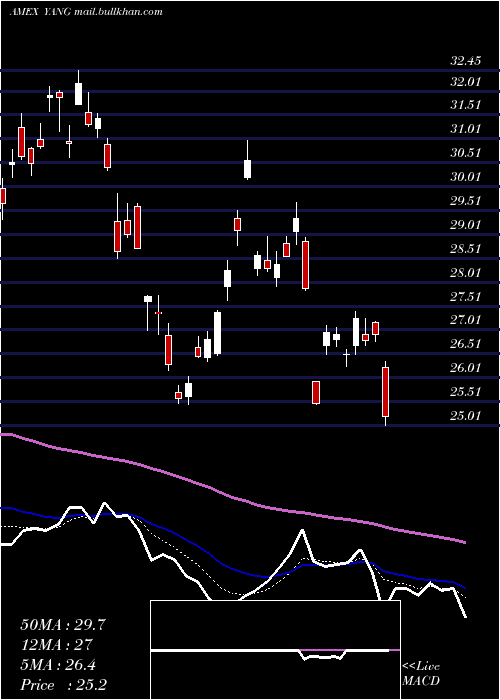Viewport: 500px width, 700px height.
Task: Click the 29.01 price level label
Action: click(466, 225)
